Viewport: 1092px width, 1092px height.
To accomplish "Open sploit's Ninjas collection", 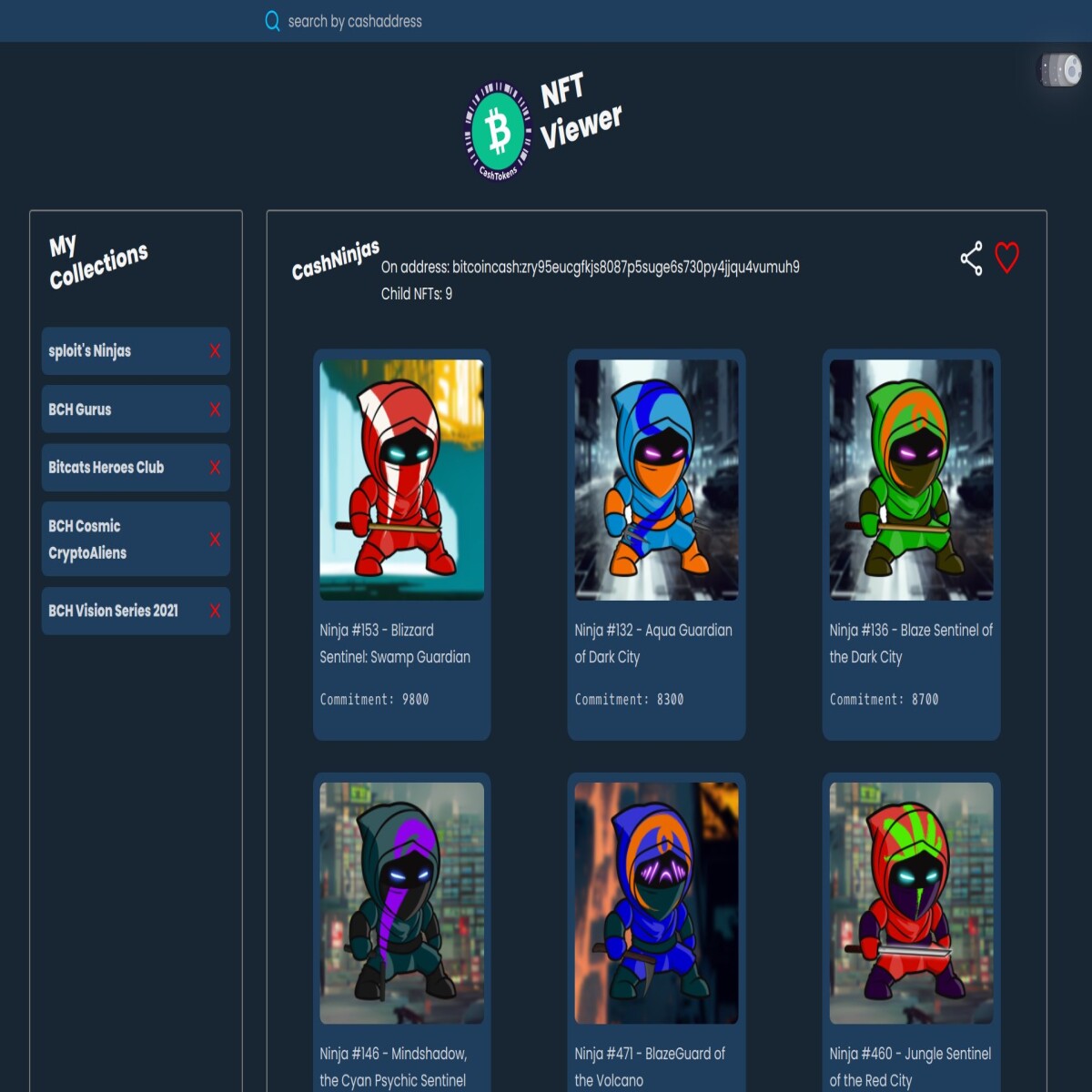I will 136,350.
